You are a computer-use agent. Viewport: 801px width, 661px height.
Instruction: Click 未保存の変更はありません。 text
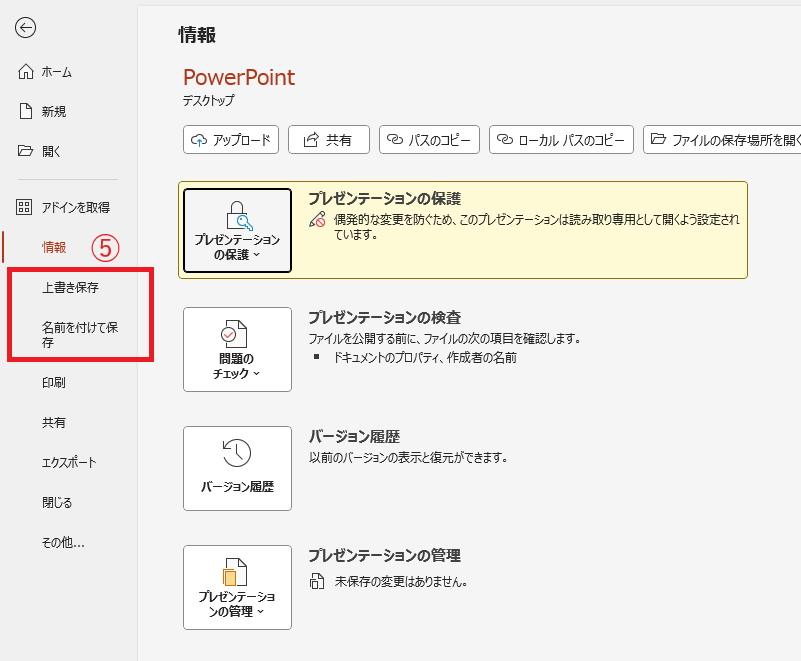click(x=401, y=581)
